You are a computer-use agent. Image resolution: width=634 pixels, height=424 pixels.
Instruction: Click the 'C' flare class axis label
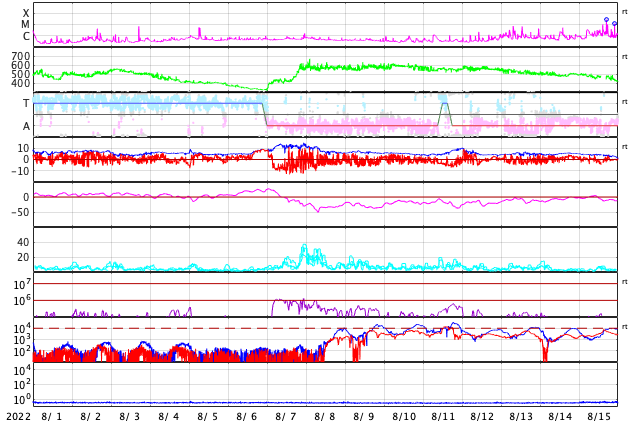[26, 36]
